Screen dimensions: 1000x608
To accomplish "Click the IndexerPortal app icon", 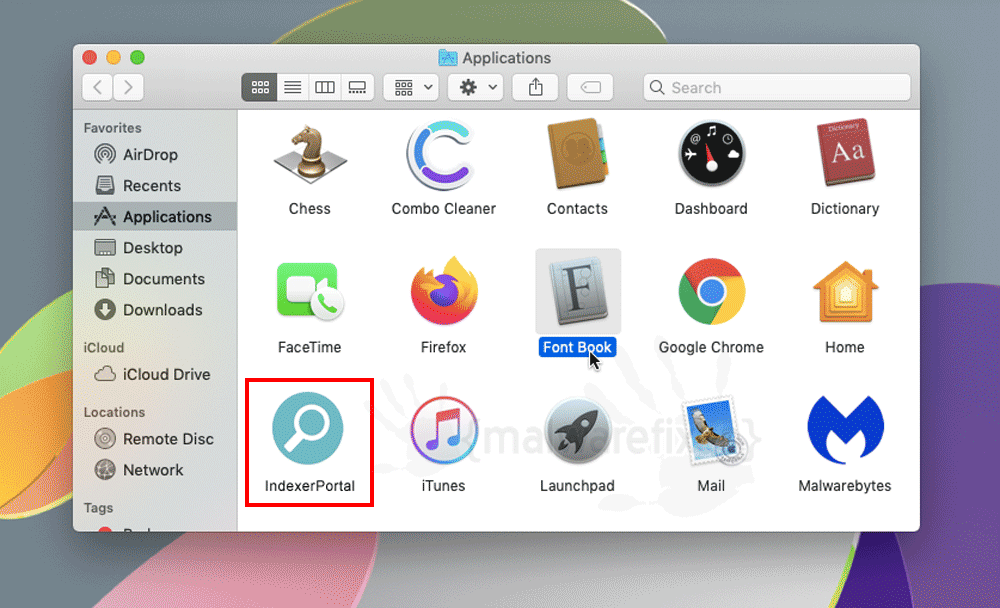I will click(x=308, y=428).
